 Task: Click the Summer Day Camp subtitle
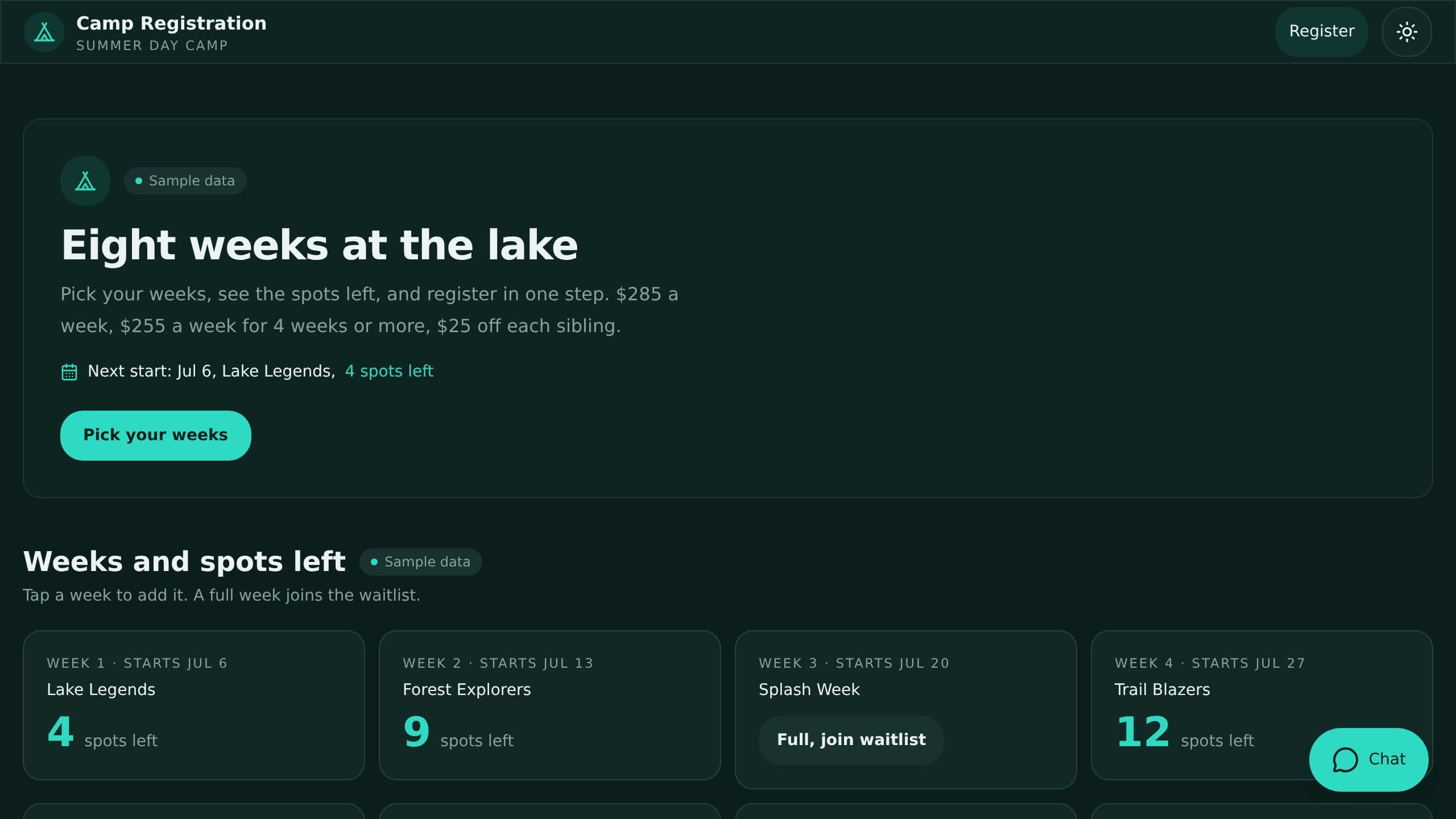point(152,45)
